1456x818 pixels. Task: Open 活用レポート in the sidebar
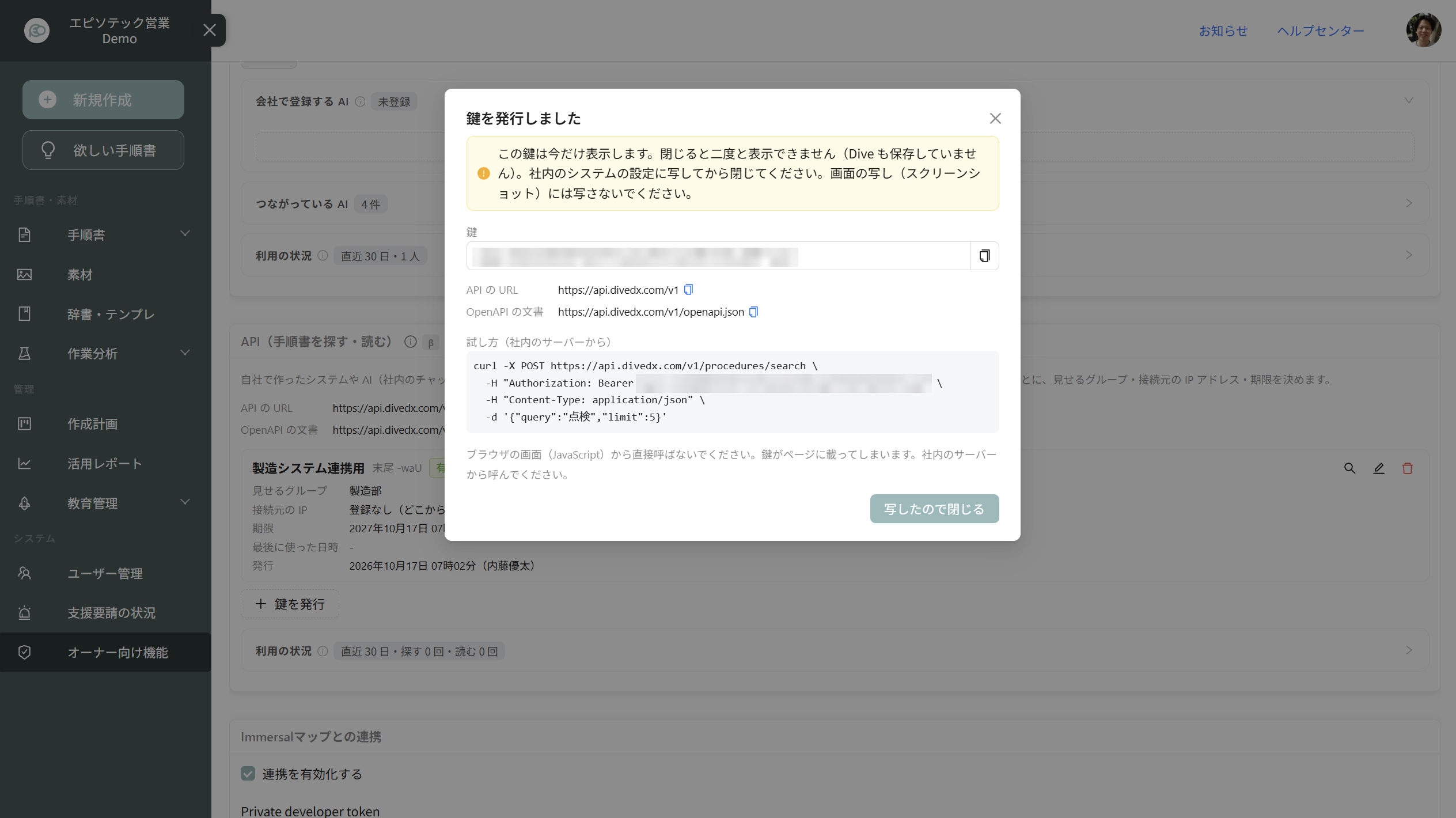point(104,463)
